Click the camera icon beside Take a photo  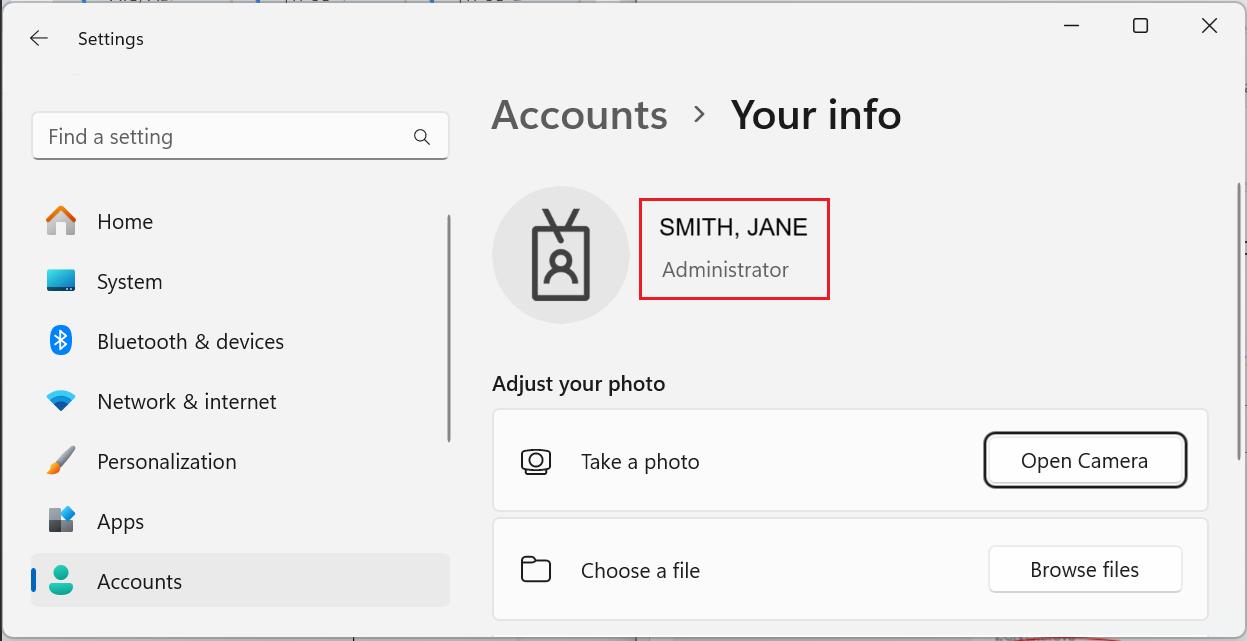(536, 461)
